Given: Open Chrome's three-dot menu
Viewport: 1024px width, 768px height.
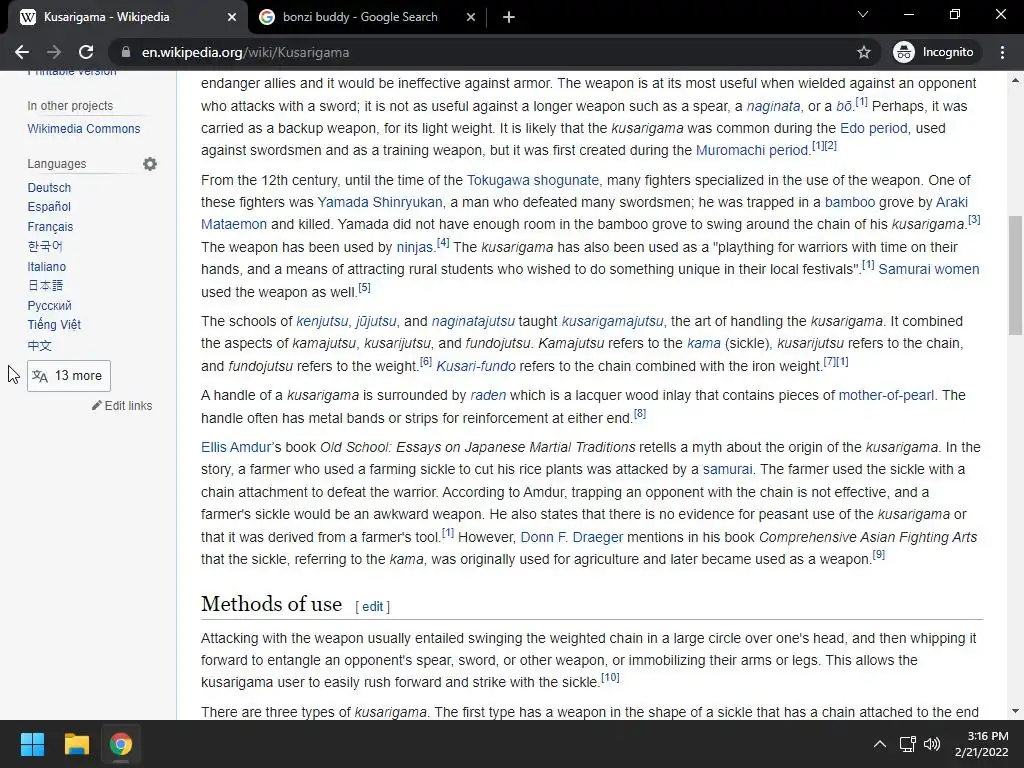Looking at the screenshot, I should coord(1002,52).
